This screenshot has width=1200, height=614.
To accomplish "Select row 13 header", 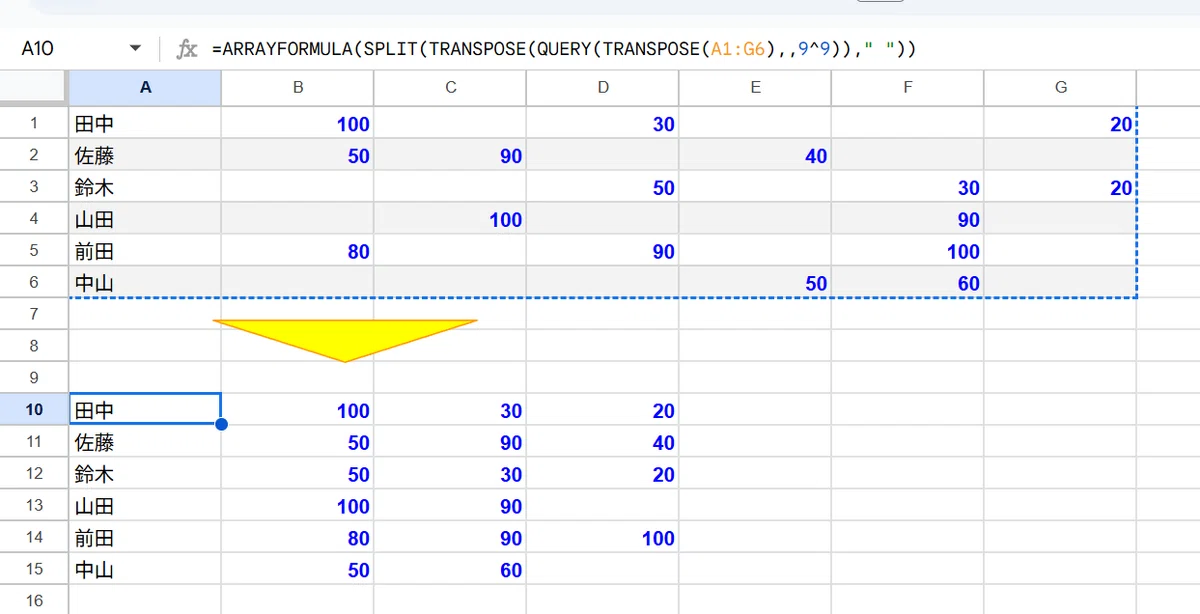I will click(x=34, y=505).
